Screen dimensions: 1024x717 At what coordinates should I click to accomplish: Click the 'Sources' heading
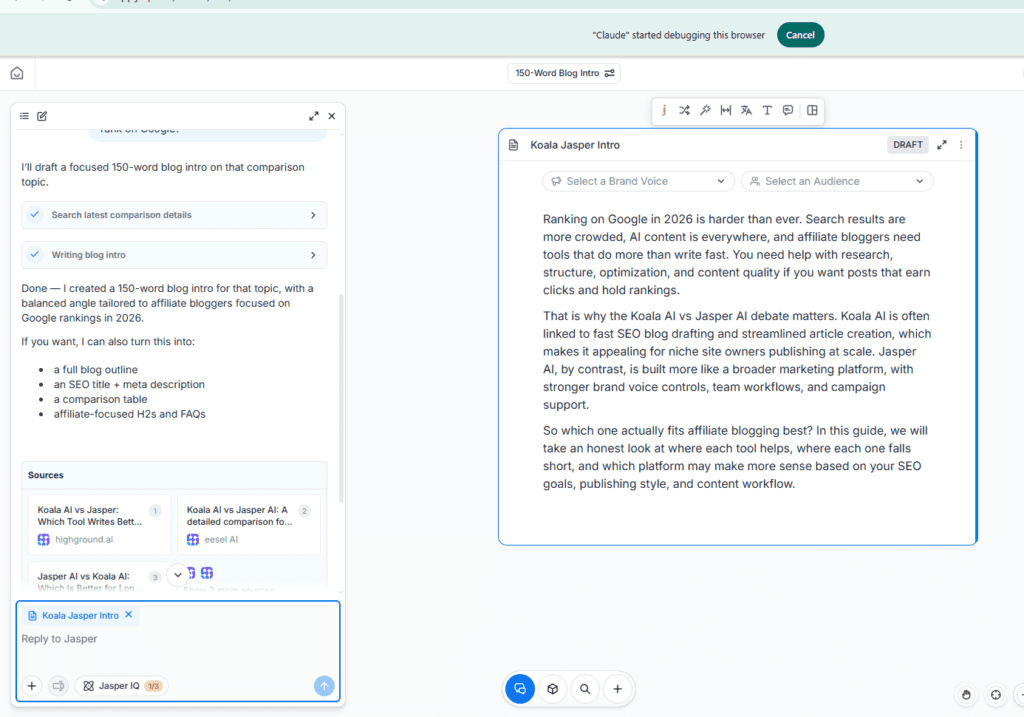(46, 475)
